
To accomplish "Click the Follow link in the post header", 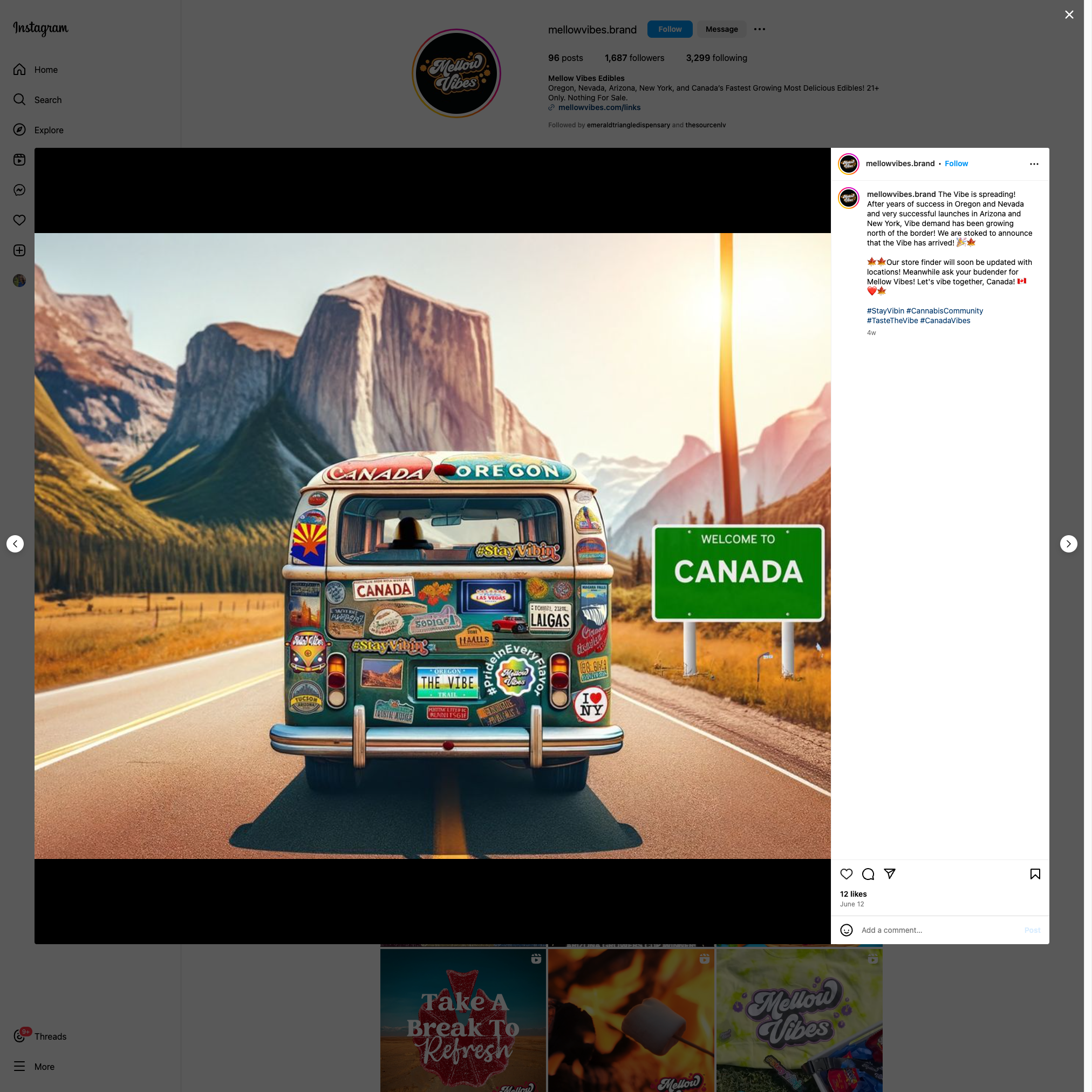I will (x=957, y=164).
